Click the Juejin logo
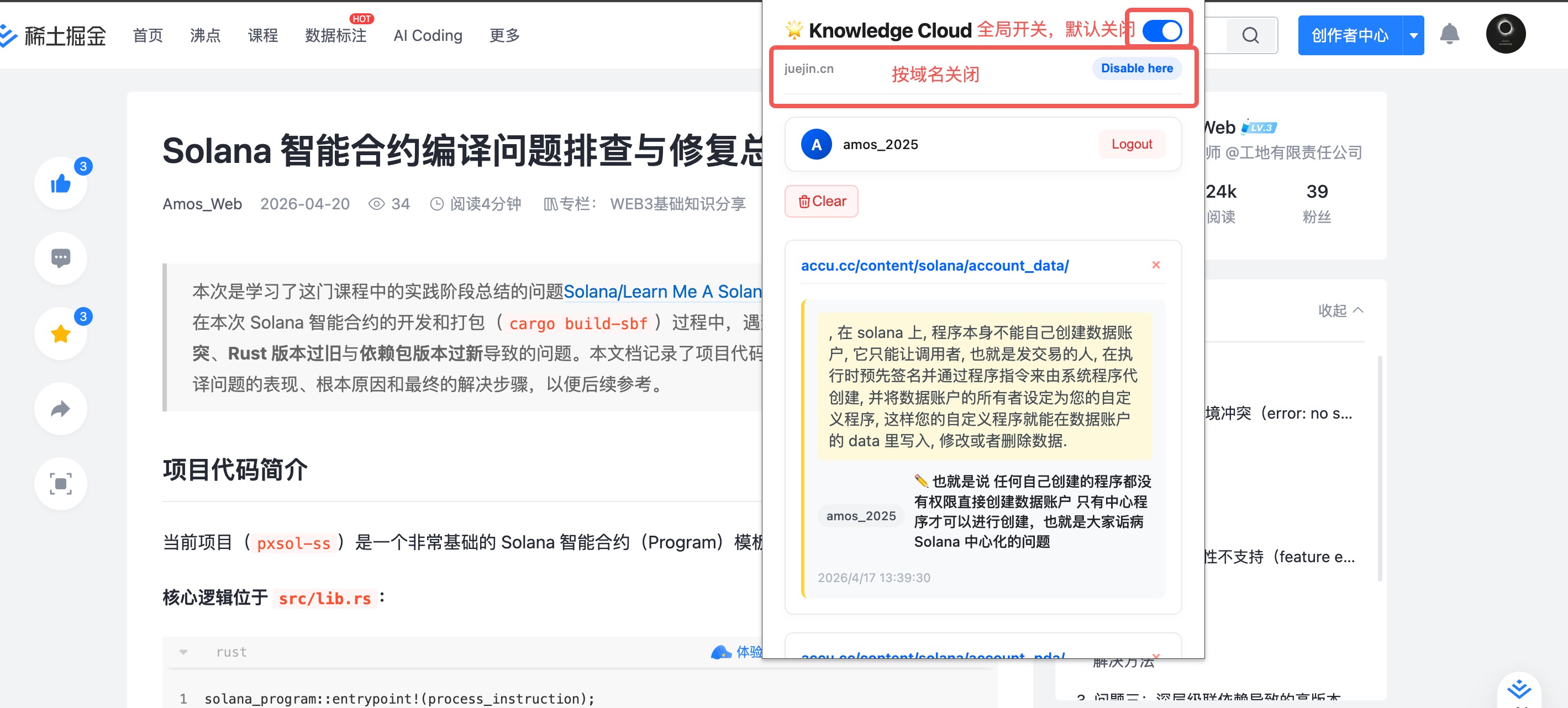The width and height of the screenshot is (1568, 708). [x=54, y=35]
